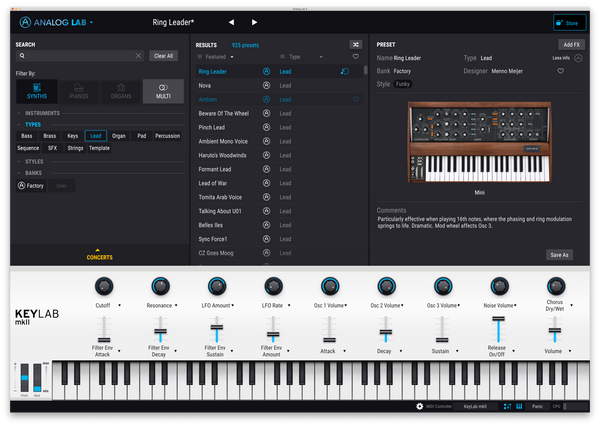
Task: Go to the previous preset arrow
Action: 232,21
